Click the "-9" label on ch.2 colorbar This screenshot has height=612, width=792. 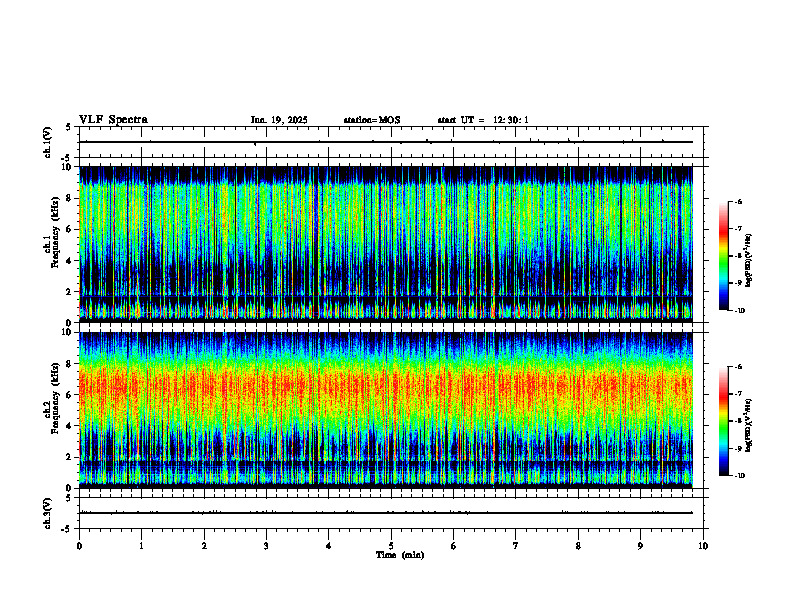(x=738, y=448)
